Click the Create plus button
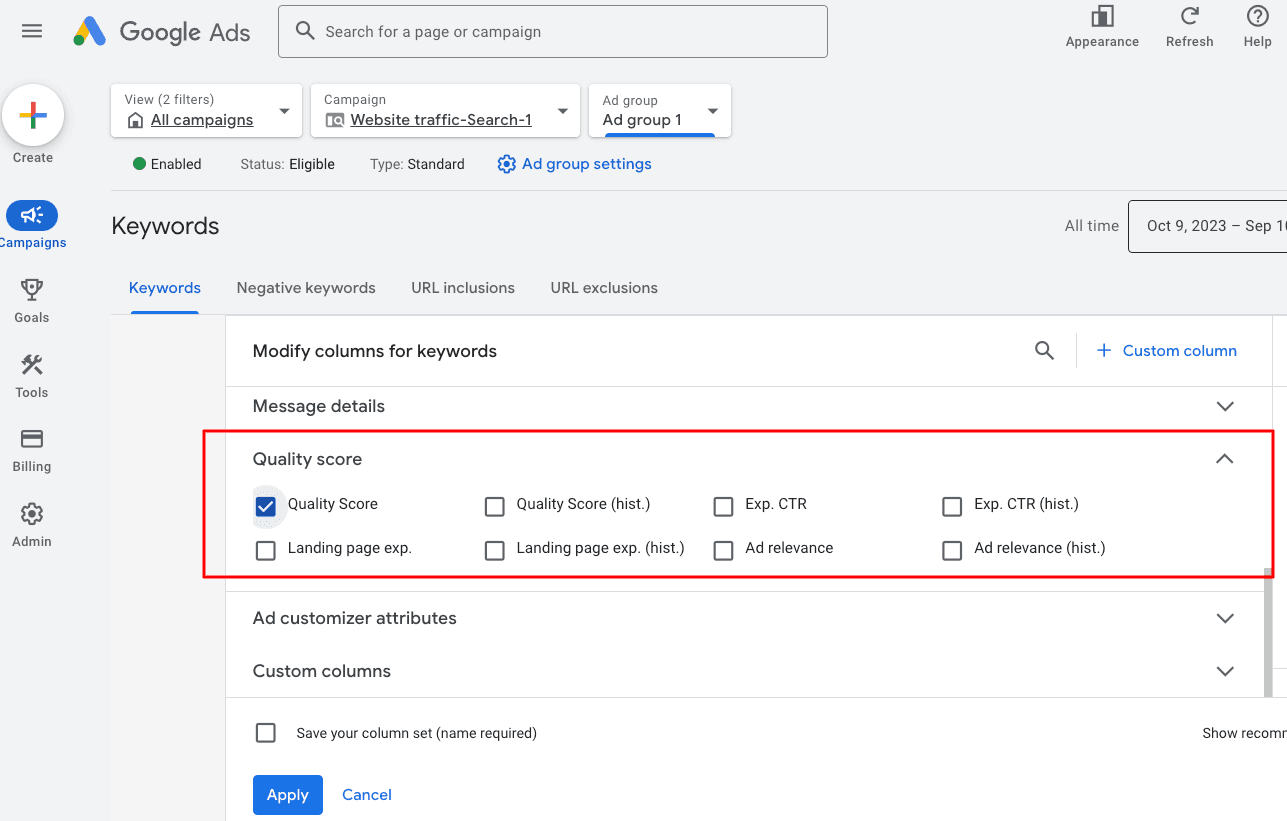 (x=33, y=116)
